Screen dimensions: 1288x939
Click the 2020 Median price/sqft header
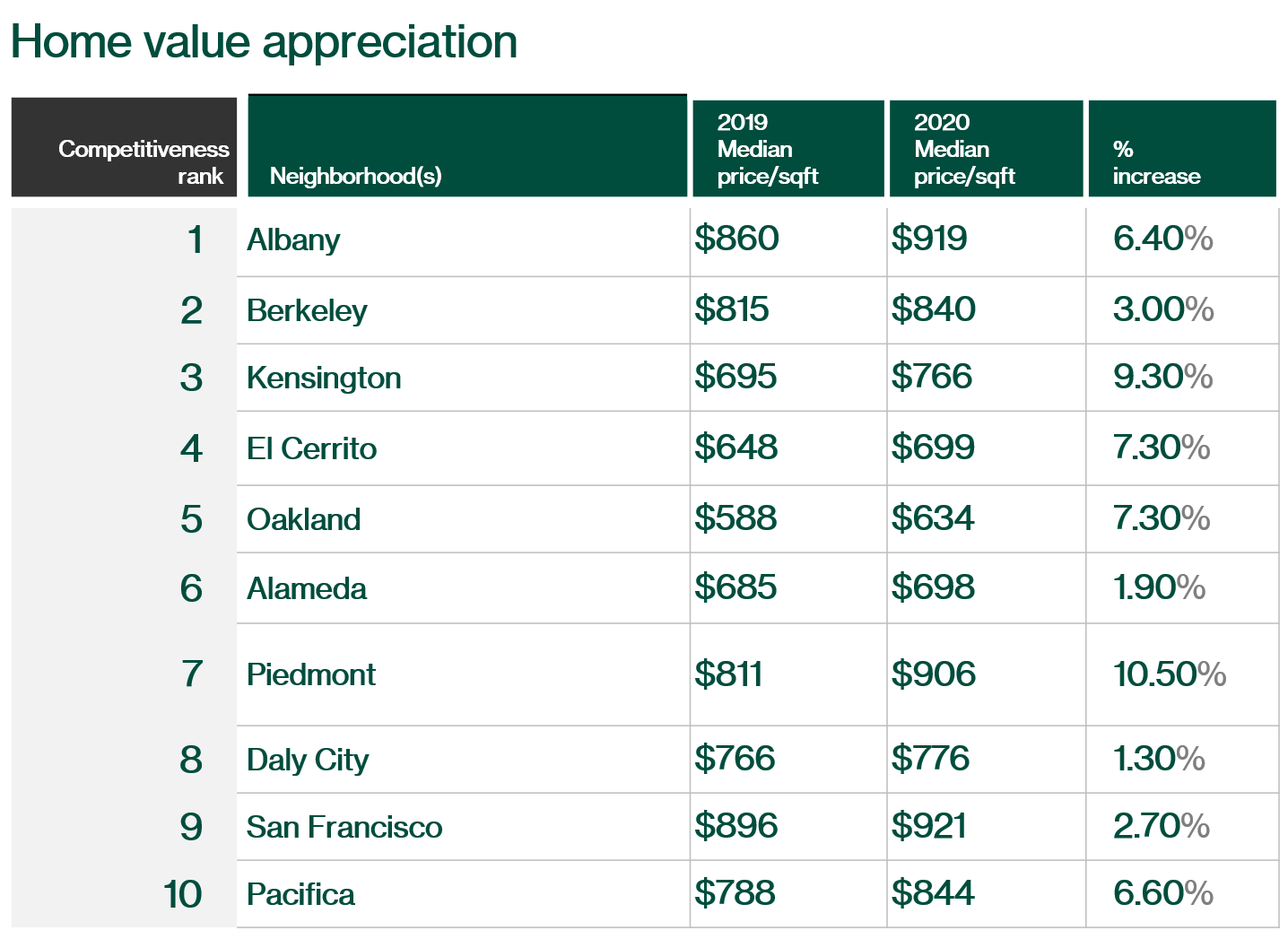(986, 148)
